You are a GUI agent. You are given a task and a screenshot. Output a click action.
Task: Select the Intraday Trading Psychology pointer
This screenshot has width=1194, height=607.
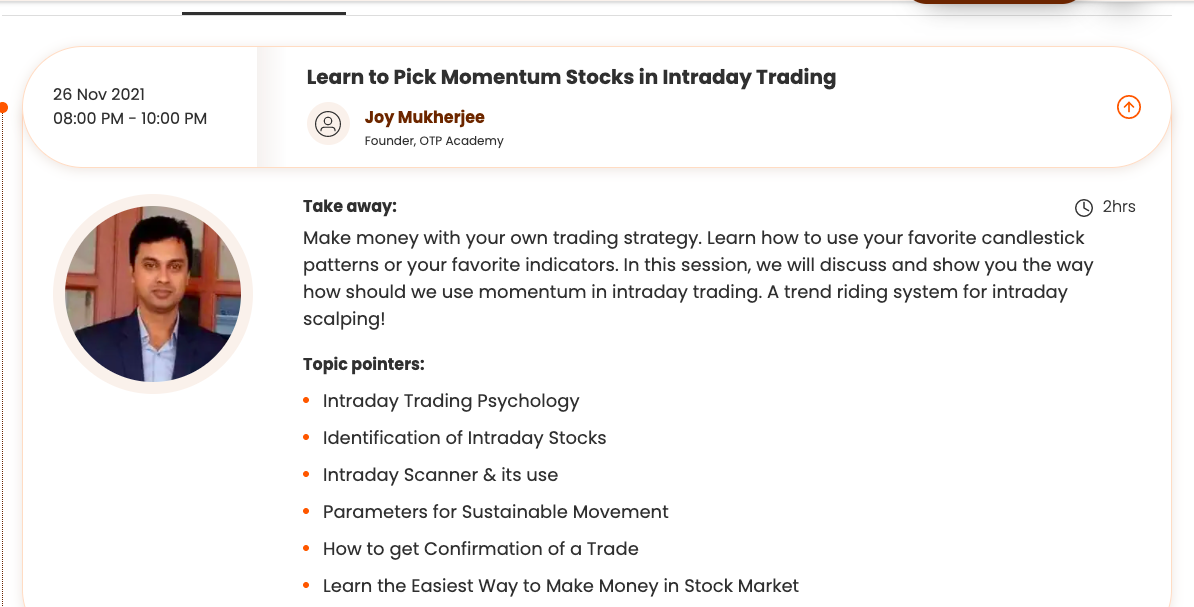tap(451, 401)
